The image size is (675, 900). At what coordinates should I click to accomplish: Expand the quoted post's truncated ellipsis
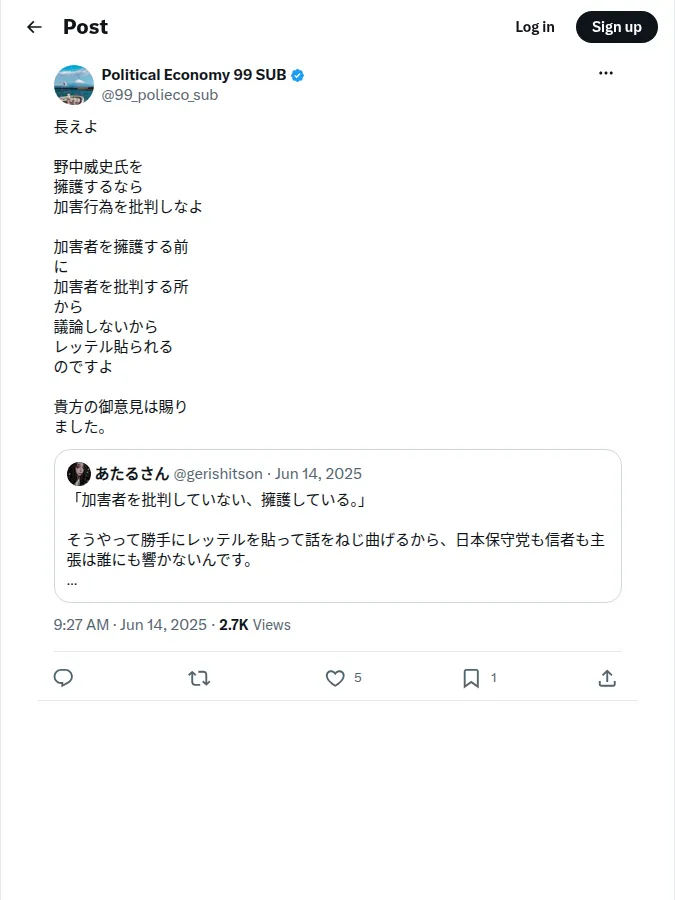[72, 582]
